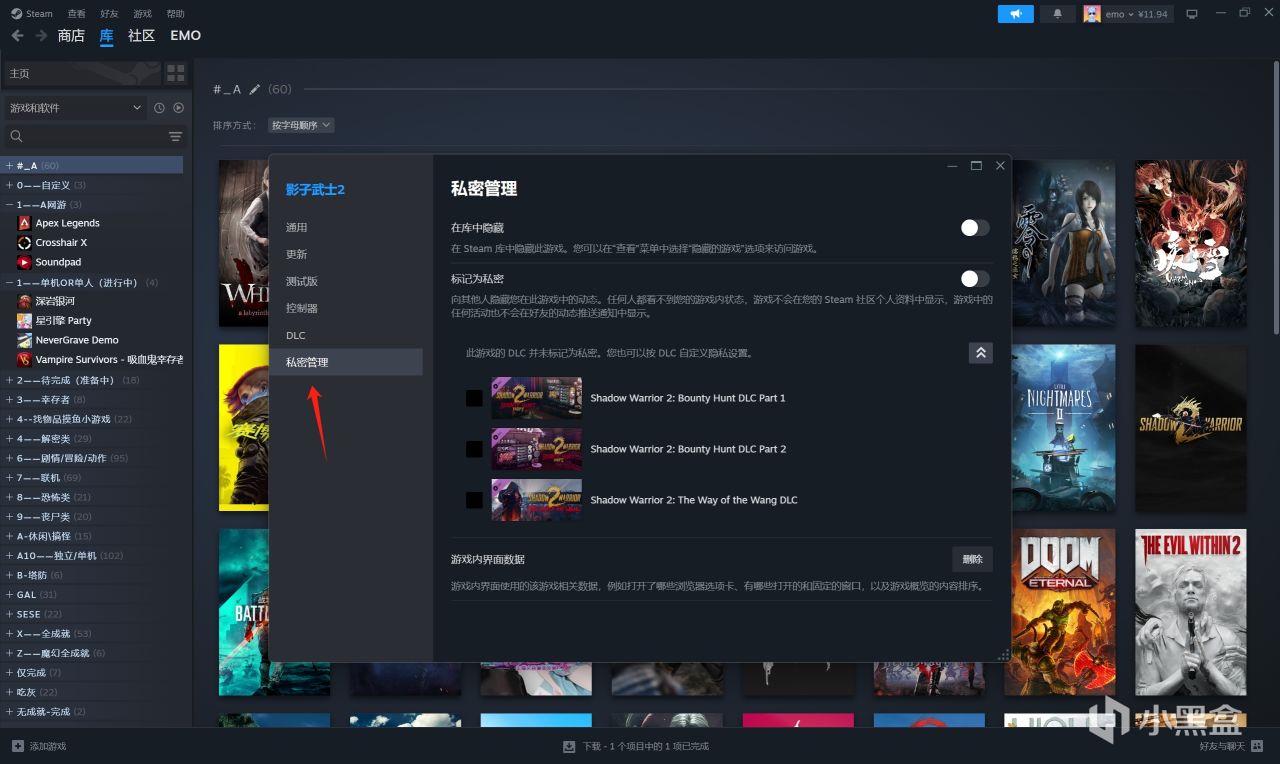Check The Way of the Wang DLC checkbox
The image size is (1280, 764).
pos(474,500)
